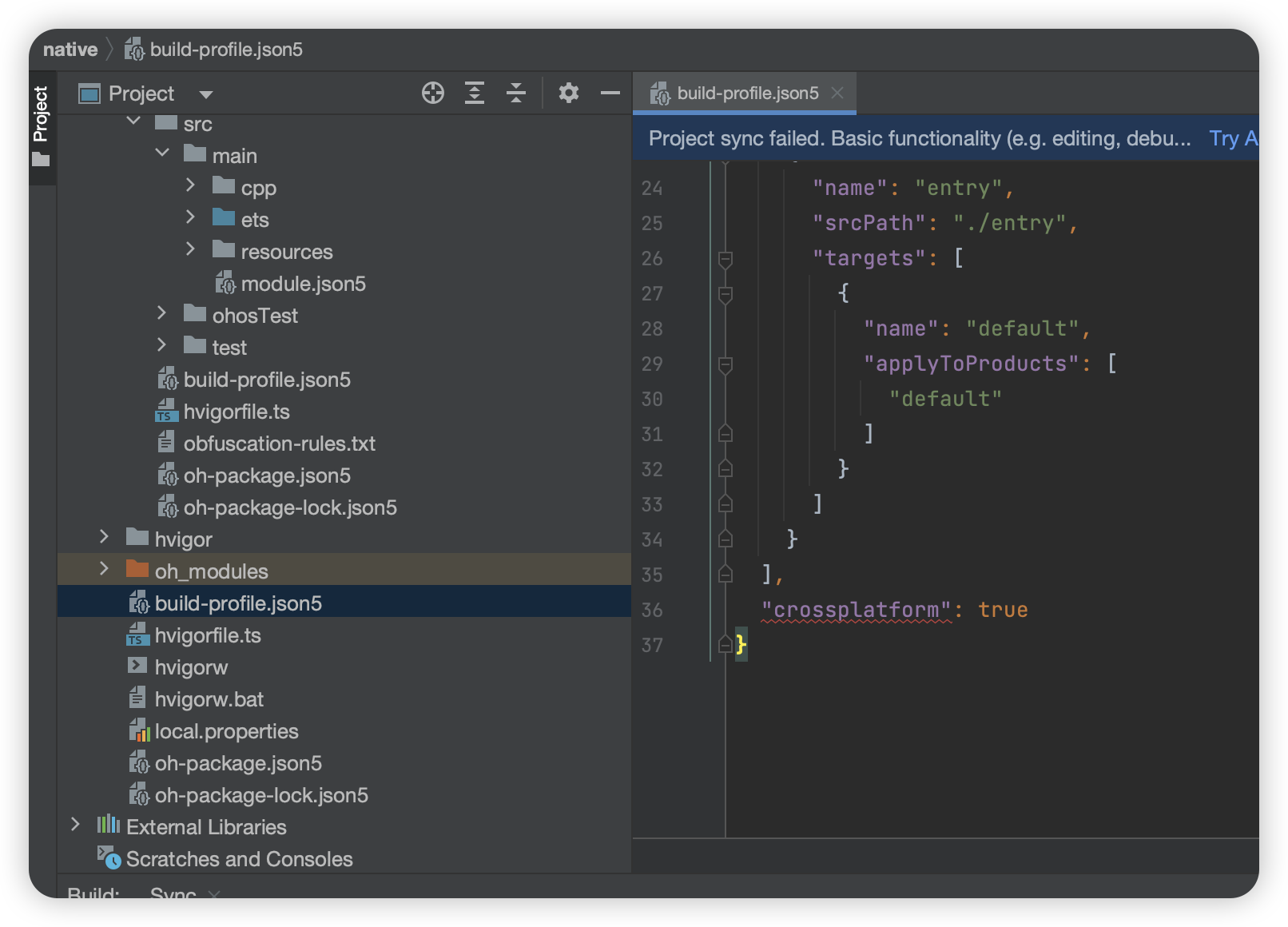Click the "srcPath" key on line 25

coord(869,223)
